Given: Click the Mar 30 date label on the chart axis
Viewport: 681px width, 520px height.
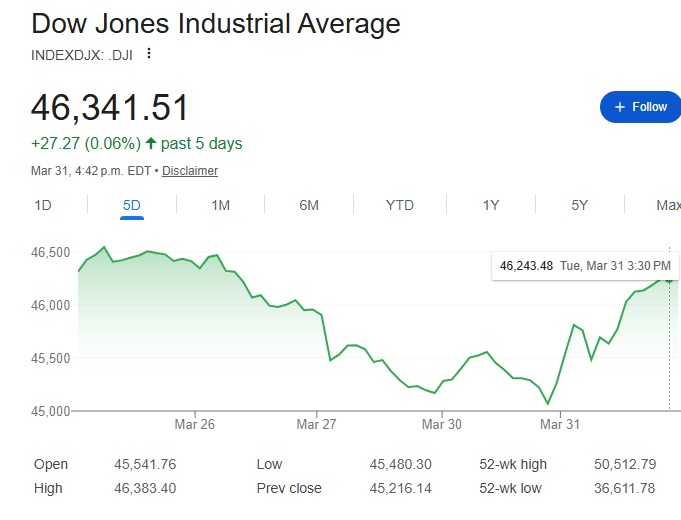Looking at the screenshot, I should tap(441, 424).
